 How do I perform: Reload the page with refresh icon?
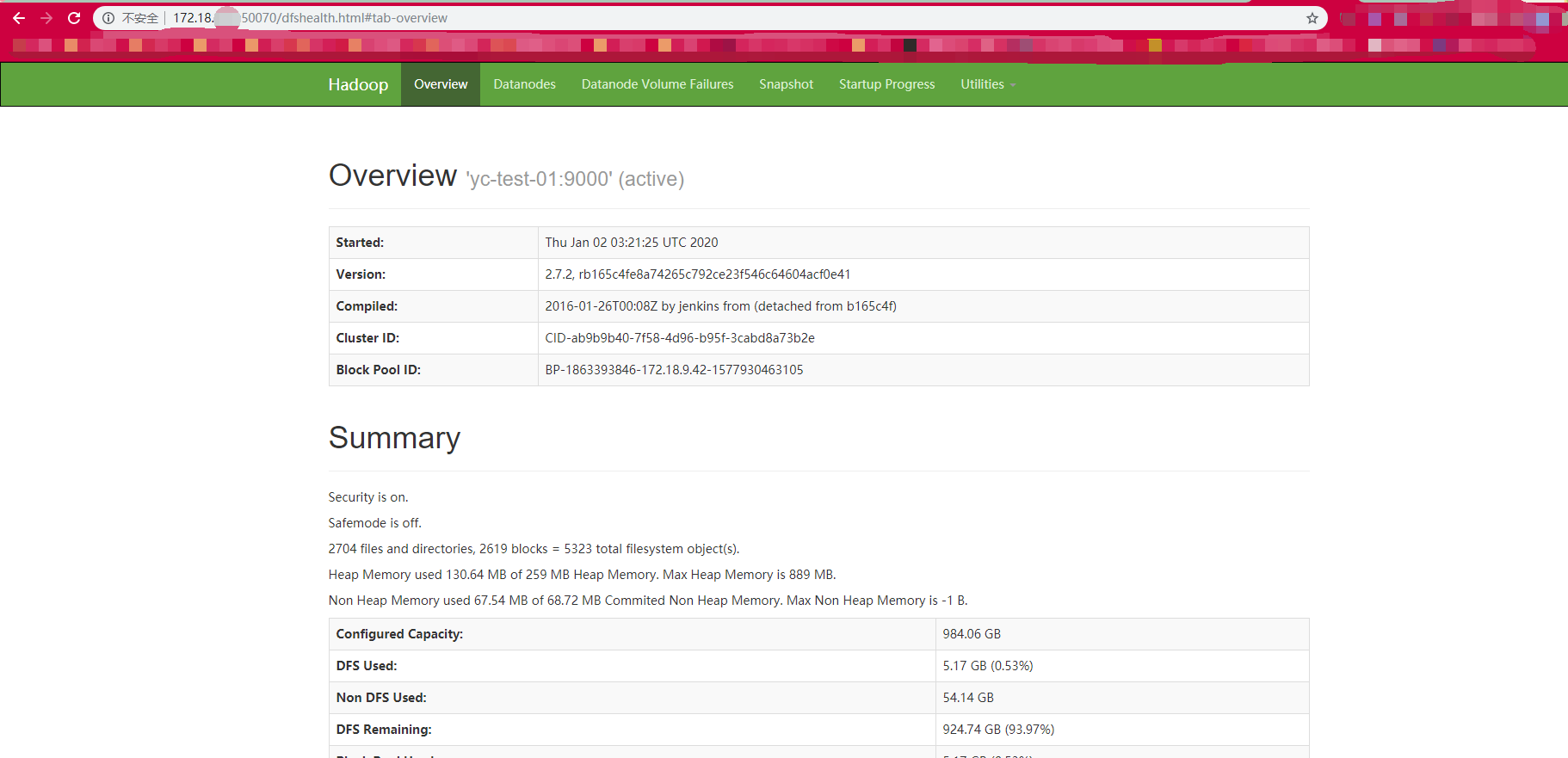[74, 18]
